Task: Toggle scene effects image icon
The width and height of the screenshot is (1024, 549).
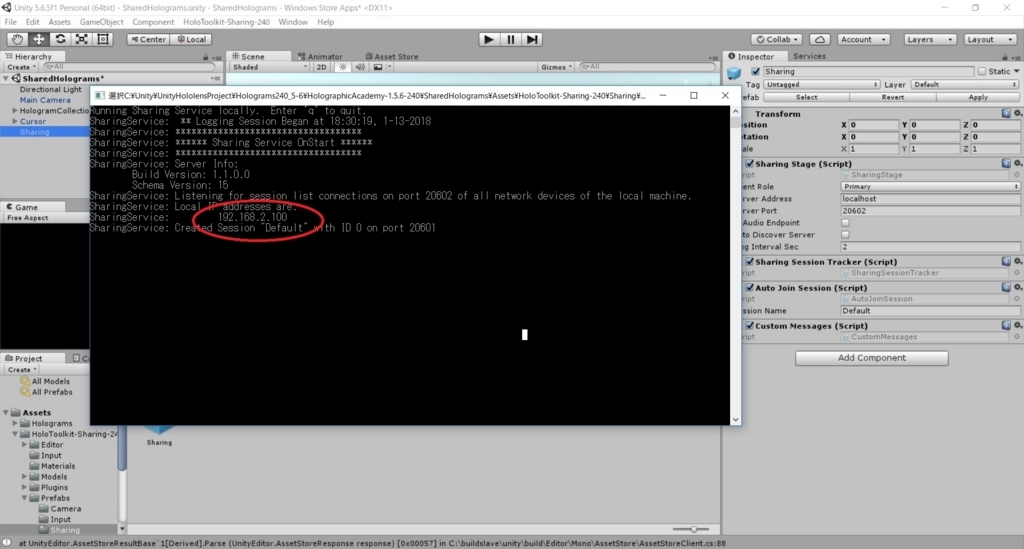Action: point(378,67)
